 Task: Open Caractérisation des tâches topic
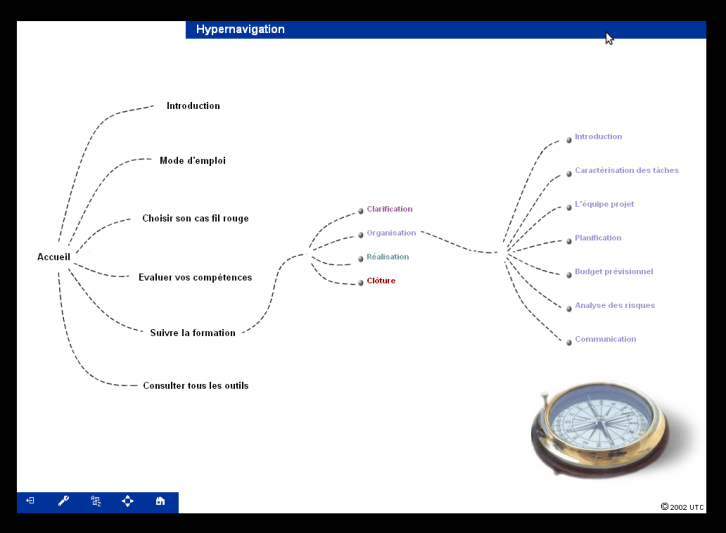626,170
